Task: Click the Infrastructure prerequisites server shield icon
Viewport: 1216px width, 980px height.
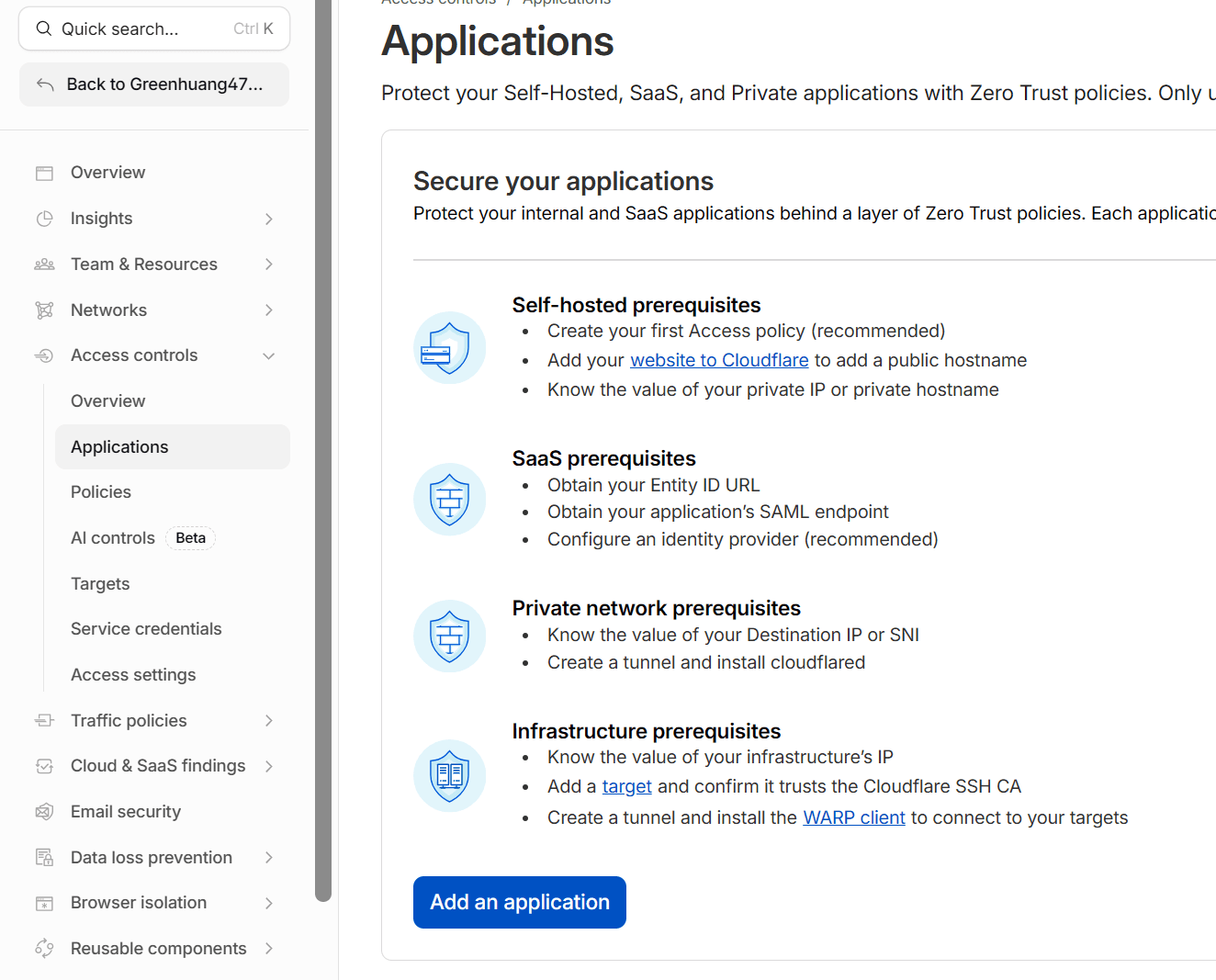Action: coord(449,776)
